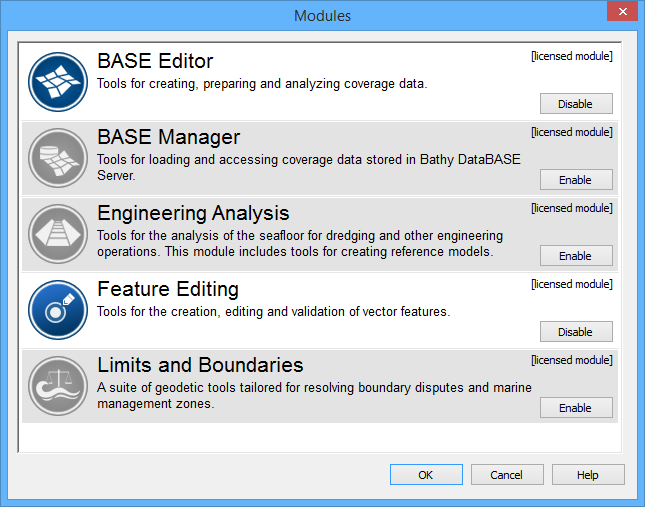Select the Engineering Analysis title text
This screenshot has height=507, width=645.
point(193,213)
